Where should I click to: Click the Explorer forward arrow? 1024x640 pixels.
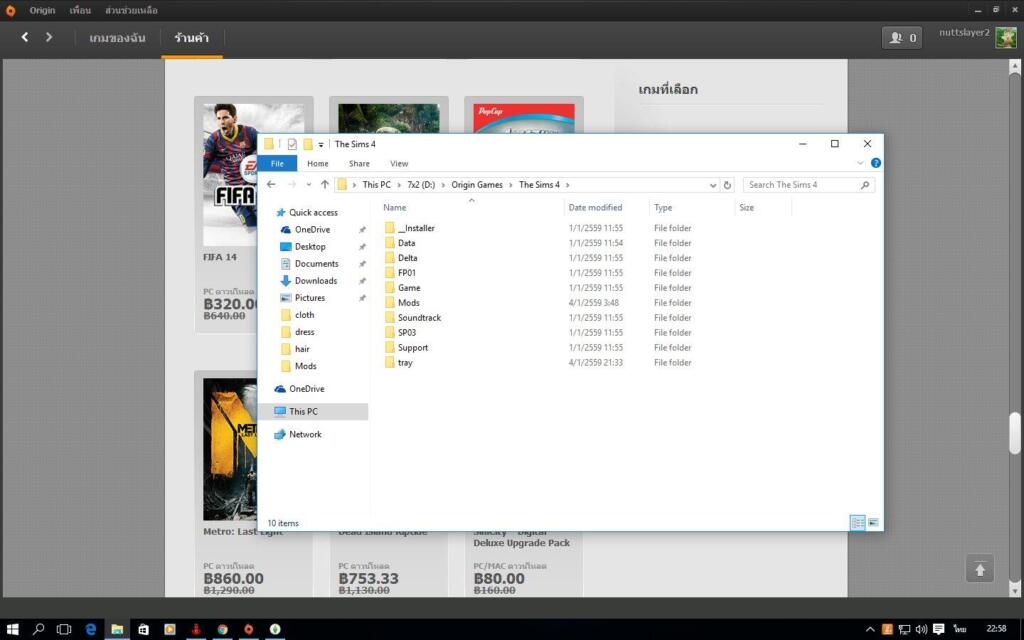[x=292, y=185]
